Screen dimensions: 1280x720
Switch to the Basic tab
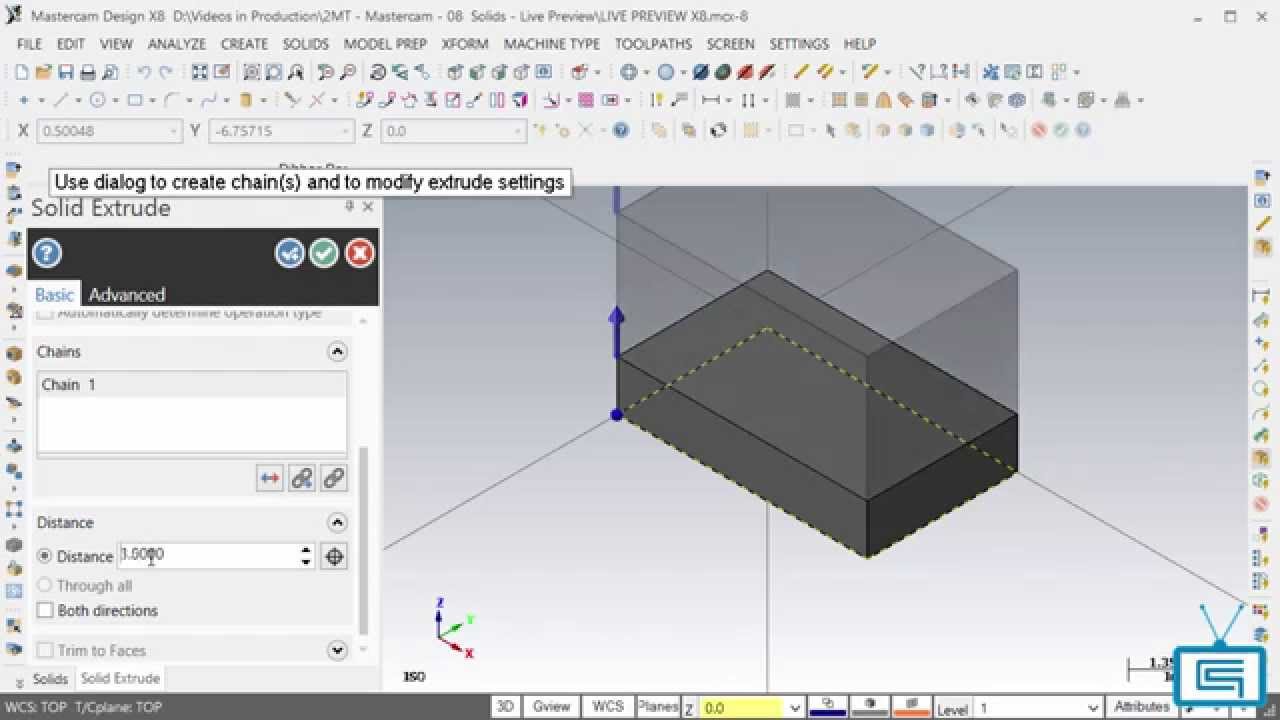[54, 294]
